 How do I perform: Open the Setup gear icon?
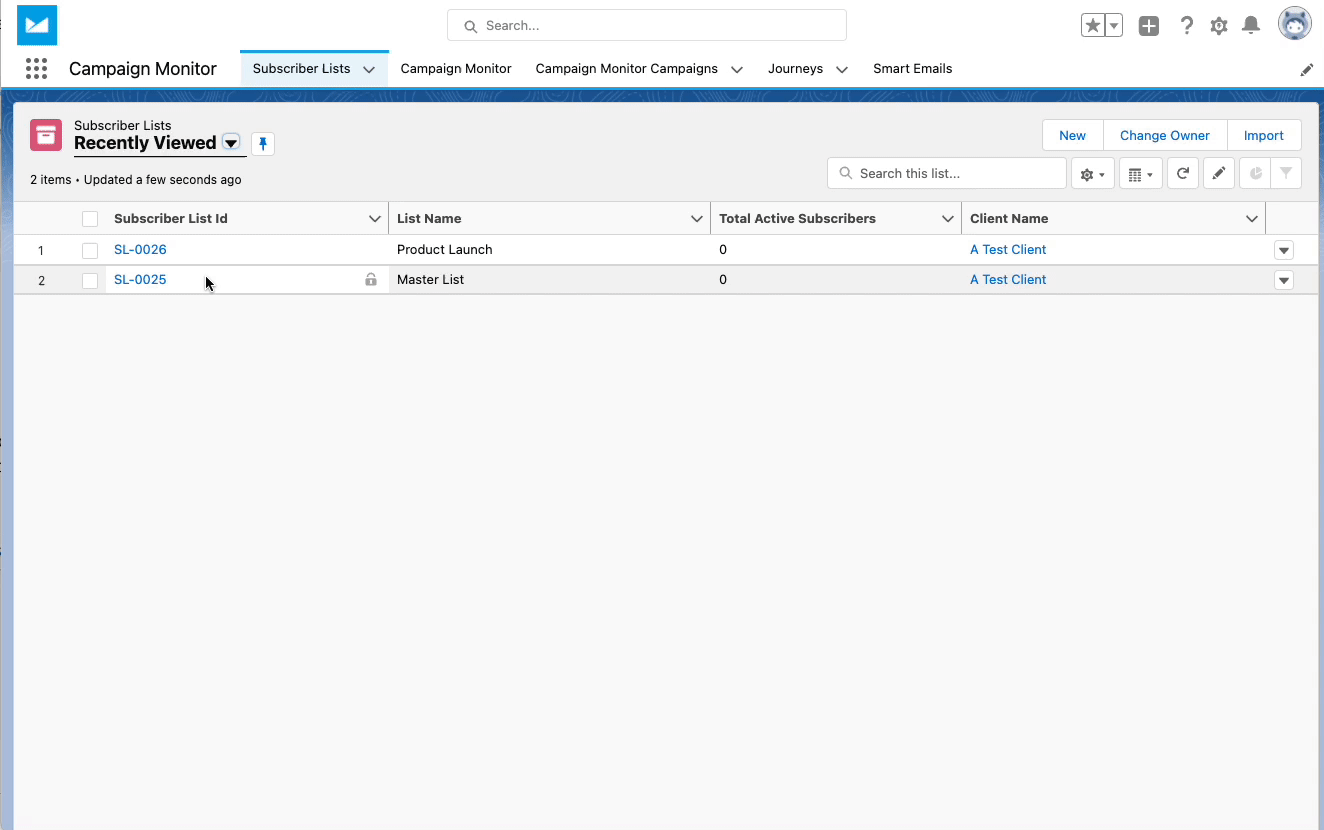click(x=1218, y=26)
